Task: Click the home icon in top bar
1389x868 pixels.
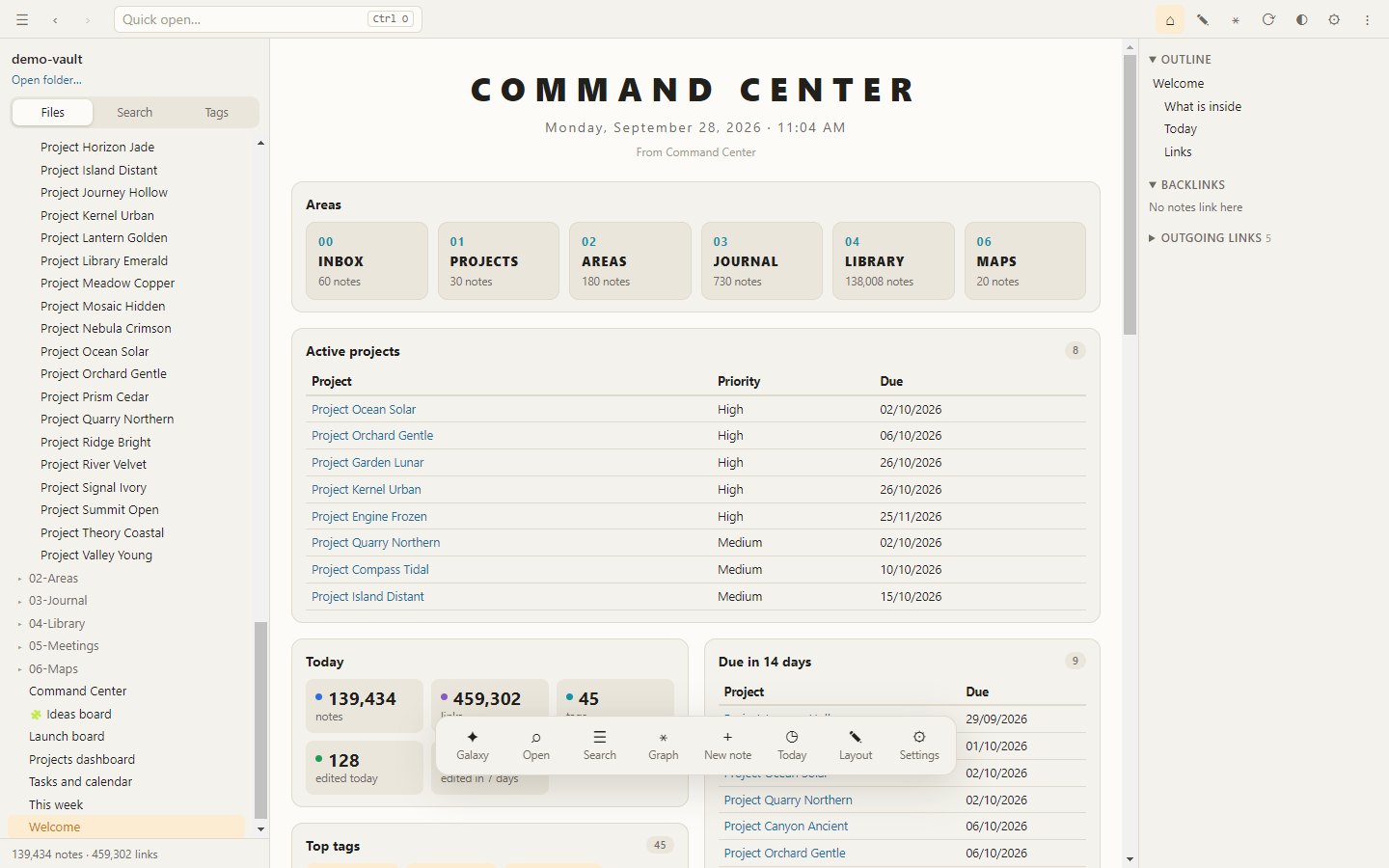Action: point(1170,19)
